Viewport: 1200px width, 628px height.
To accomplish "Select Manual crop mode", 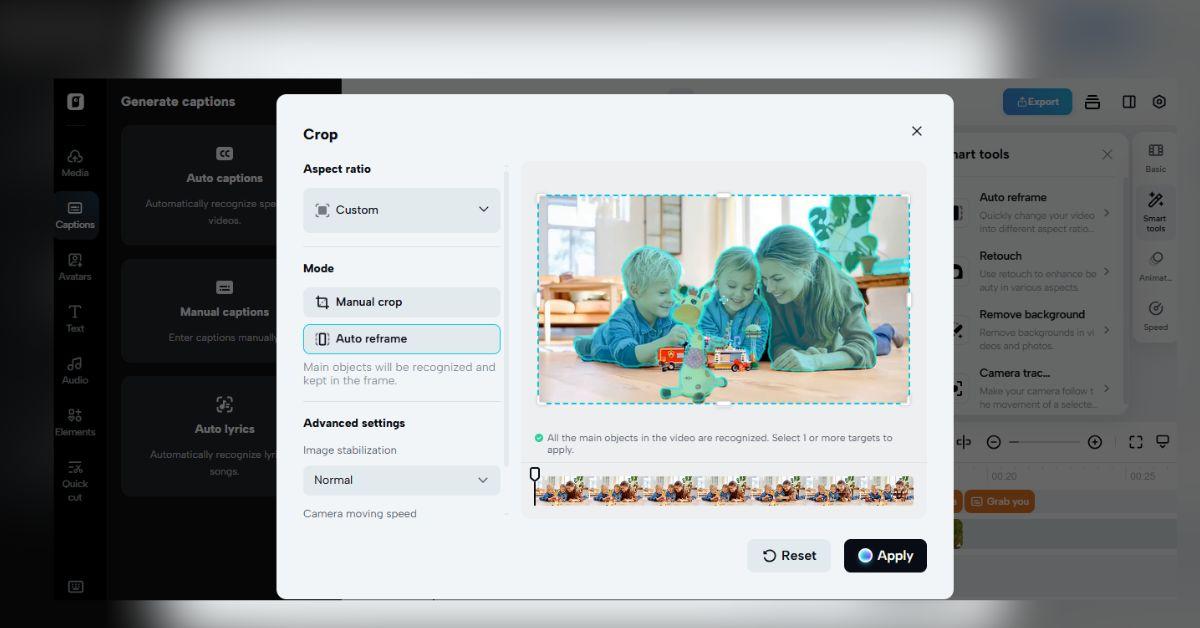I will coord(401,302).
